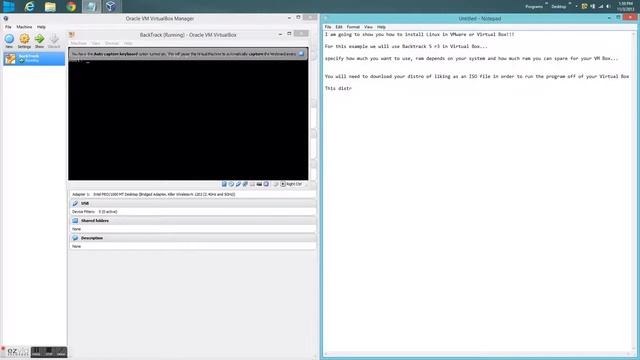The image size is (640, 360).
Task: Open Format menu in Notepad
Action: (353, 27)
